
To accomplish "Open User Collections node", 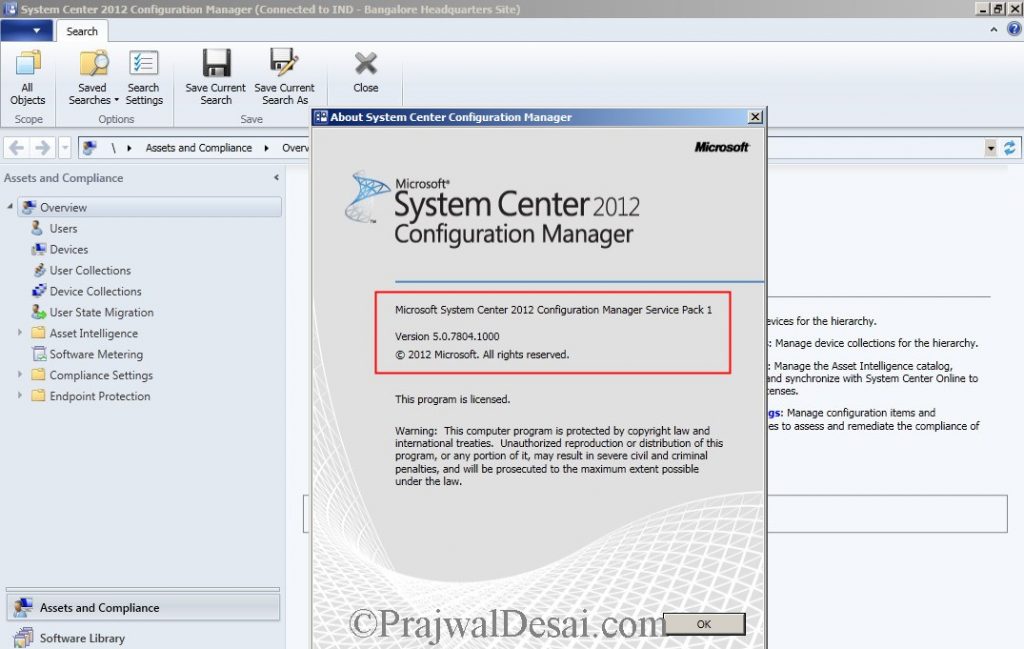I will pyautogui.click(x=90, y=270).
